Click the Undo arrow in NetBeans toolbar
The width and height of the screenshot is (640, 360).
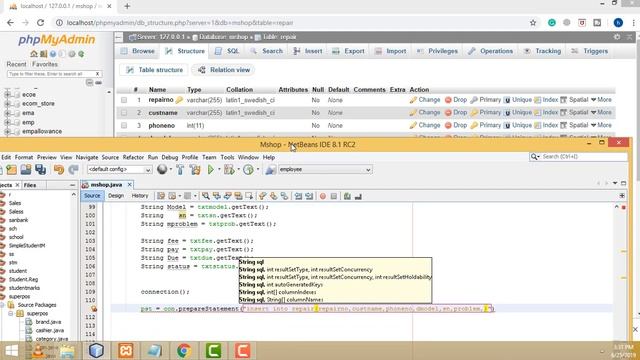[x=59, y=169]
